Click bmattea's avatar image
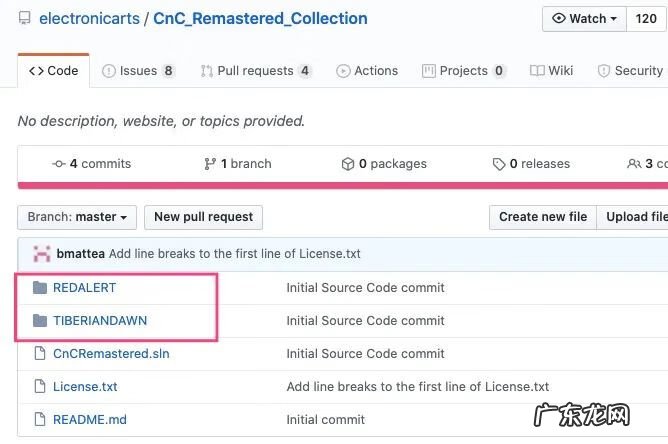This screenshot has height=444, width=668. [x=42, y=254]
